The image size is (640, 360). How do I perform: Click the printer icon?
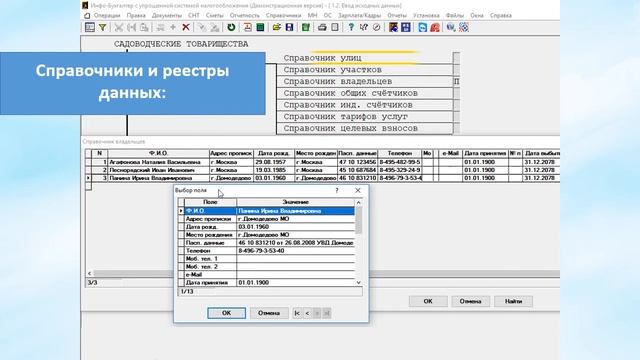point(322,27)
